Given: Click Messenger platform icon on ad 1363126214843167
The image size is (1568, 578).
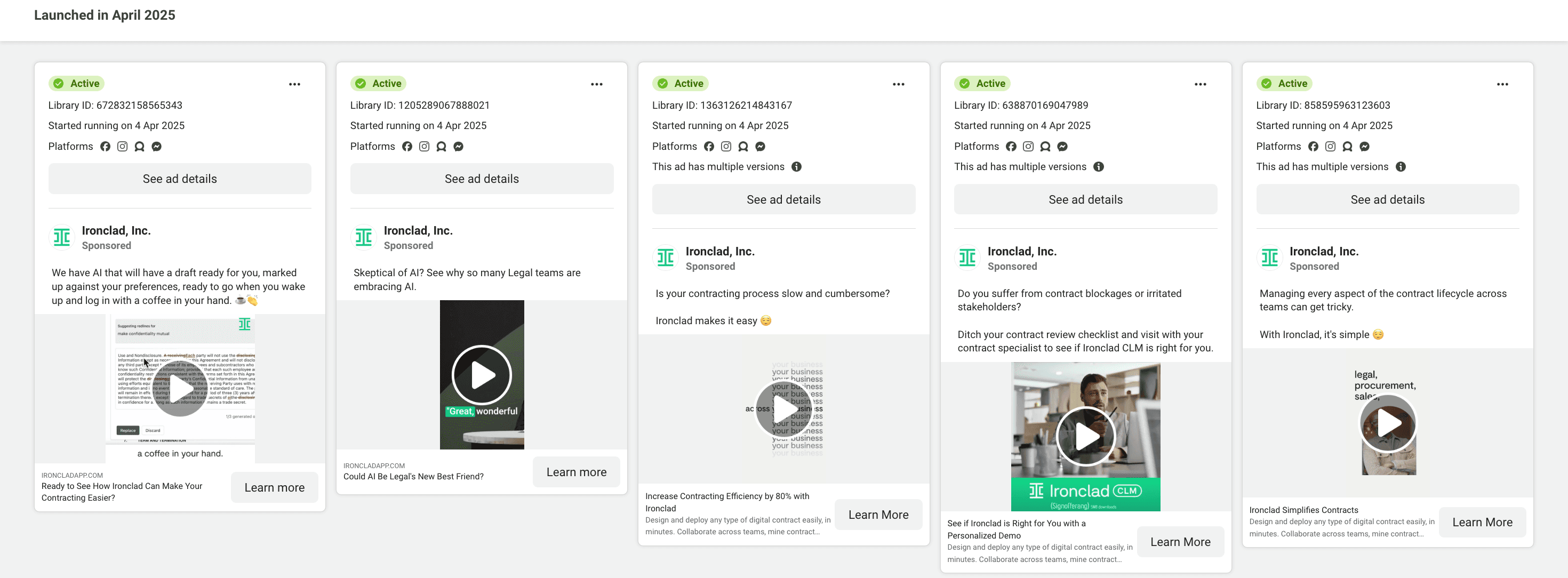Looking at the screenshot, I should pos(760,146).
